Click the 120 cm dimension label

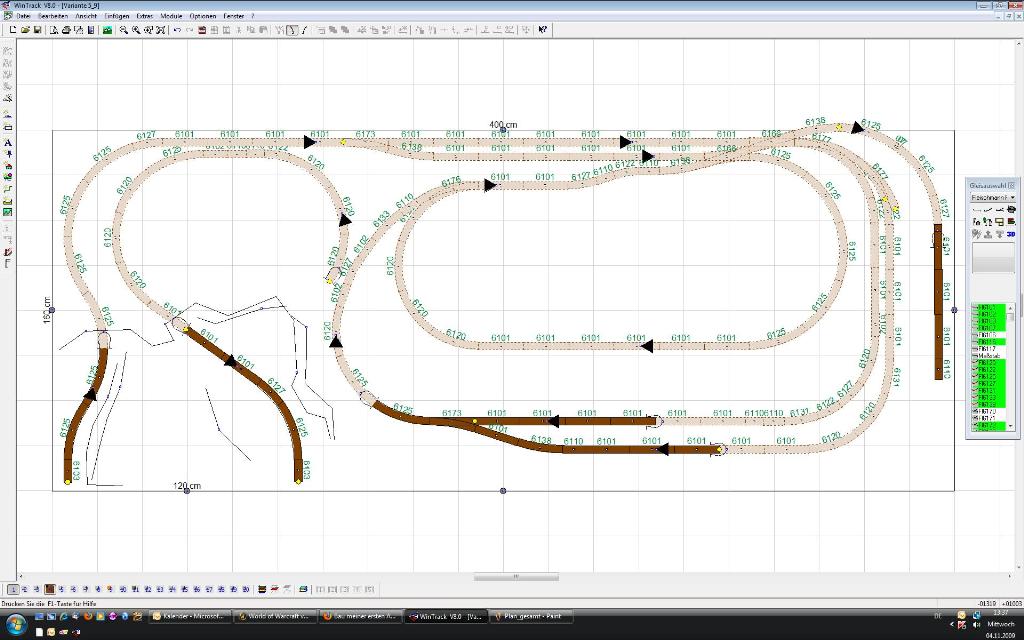tap(187, 486)
